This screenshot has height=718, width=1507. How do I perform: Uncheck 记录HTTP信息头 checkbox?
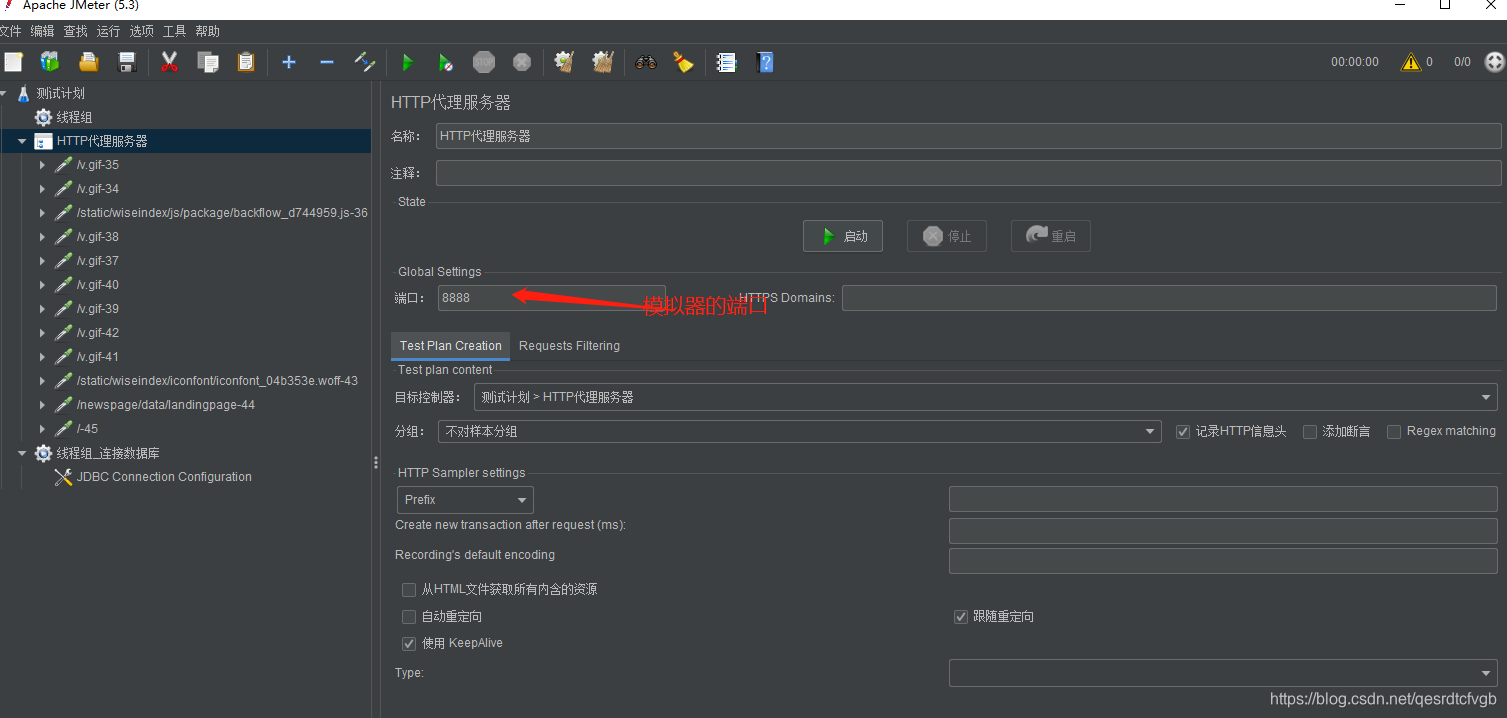point(1183,432)
